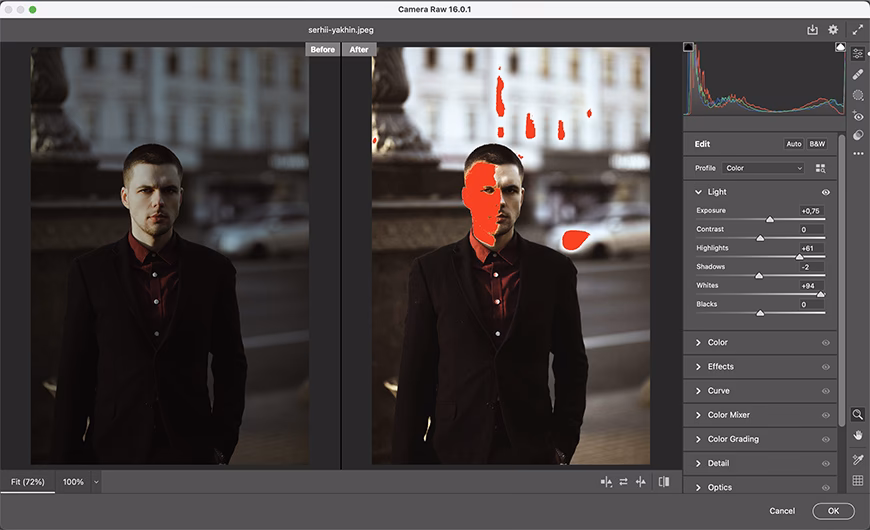The width and height of the screenshot is (870, 530).
Task: Select the Red Eye removal tool
Action: (x=858, y=115)
